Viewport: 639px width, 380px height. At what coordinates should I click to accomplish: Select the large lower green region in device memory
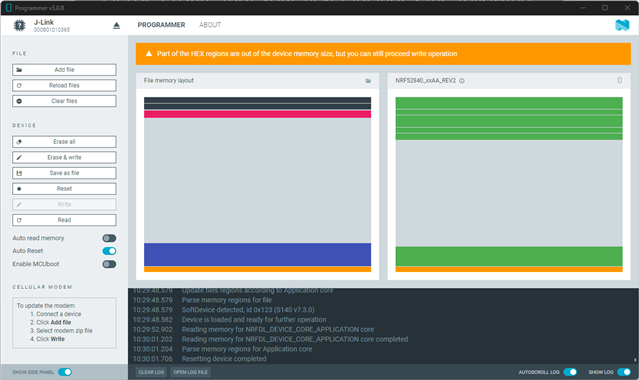click(x=509, y=256)
